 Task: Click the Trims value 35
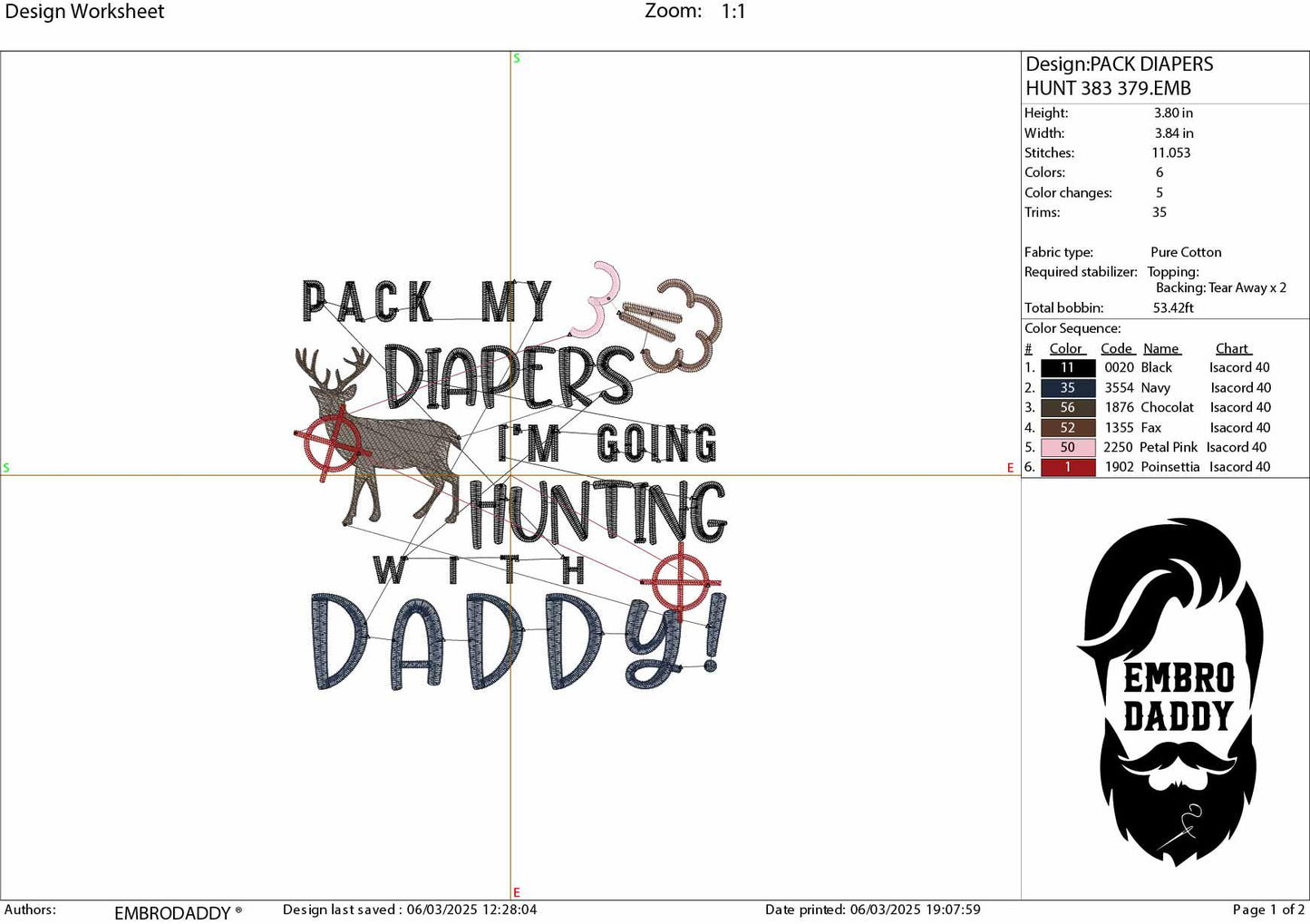[x=1160, y=212]
